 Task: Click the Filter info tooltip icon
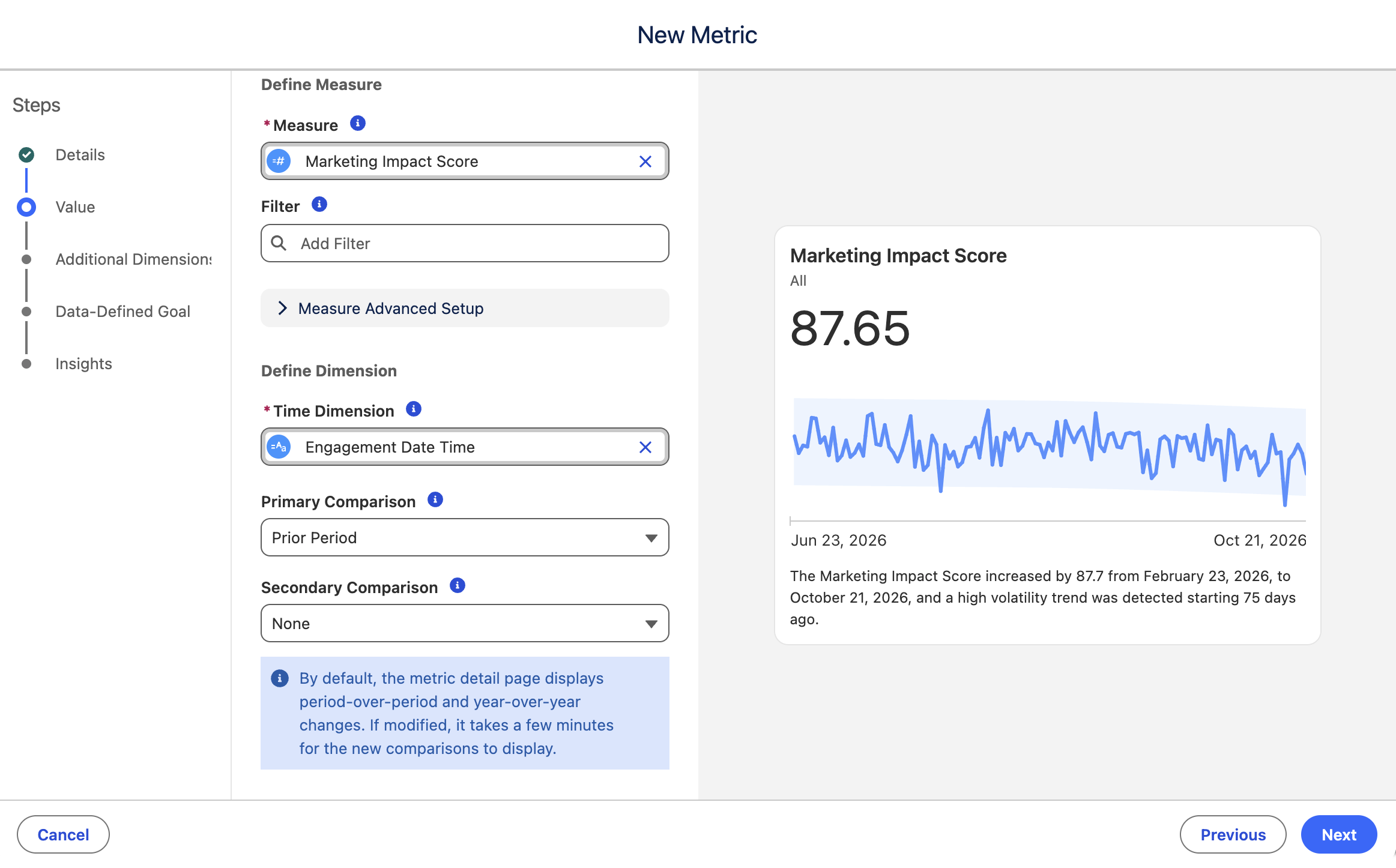(x=319, y=205)
